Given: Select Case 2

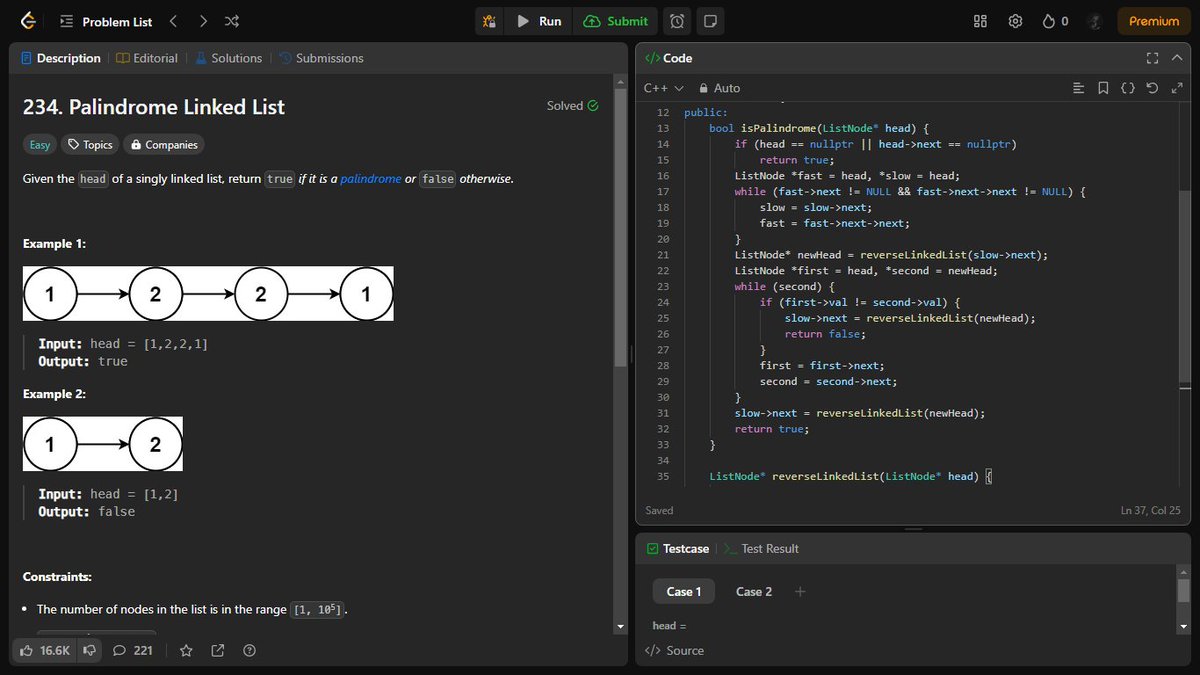Looking at the screenshot, I should click(x=754, y=591).
